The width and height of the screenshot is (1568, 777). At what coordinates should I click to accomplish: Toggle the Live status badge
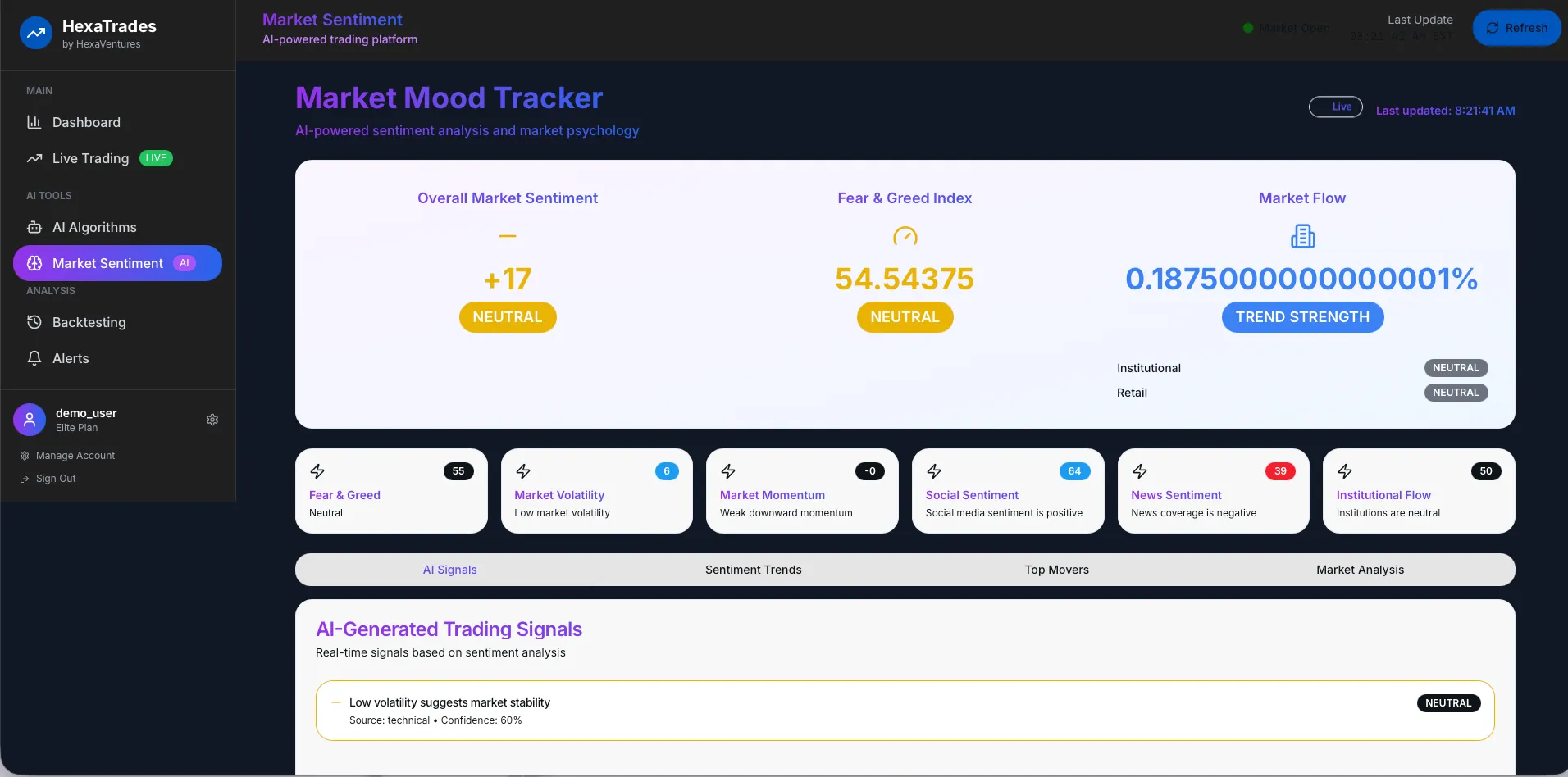pyautogui.click(x=1335, y=107)
